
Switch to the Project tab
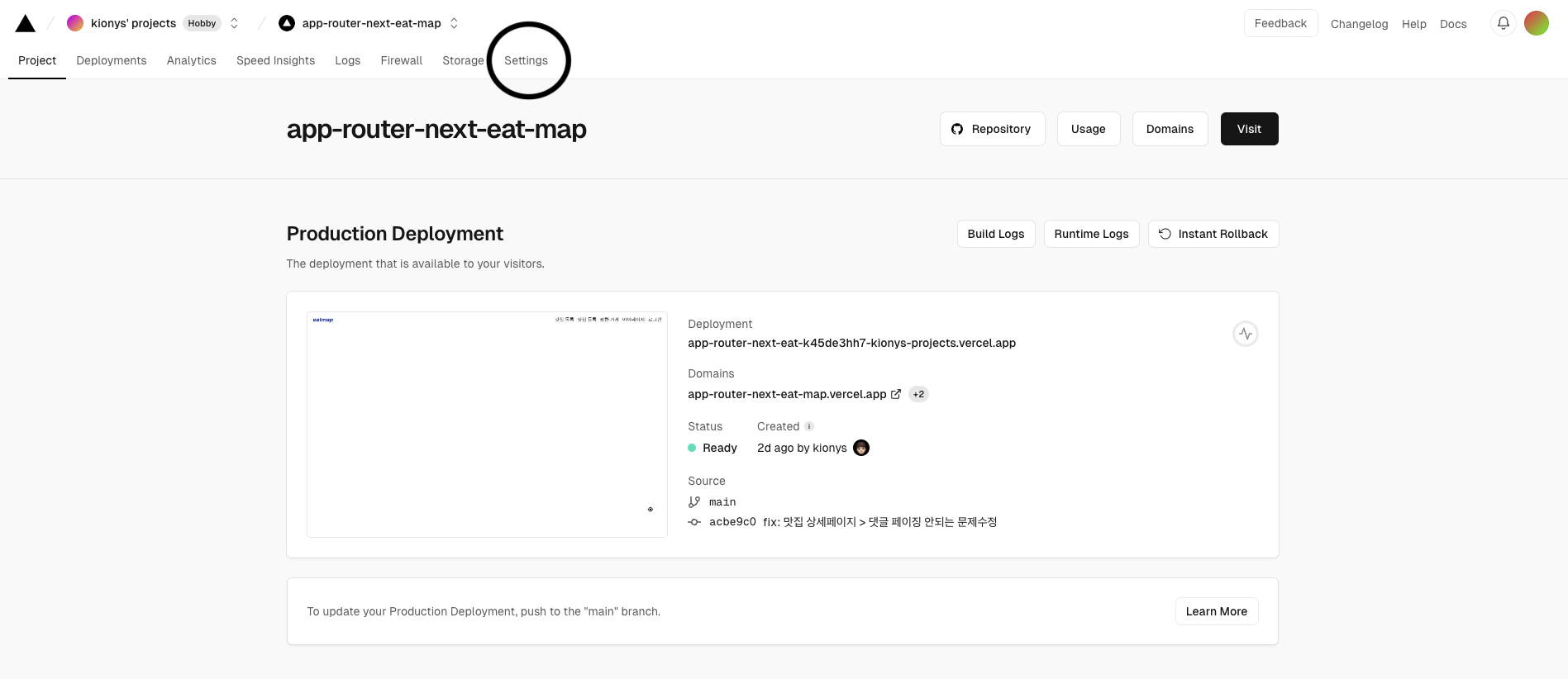[x=37, y=60]
